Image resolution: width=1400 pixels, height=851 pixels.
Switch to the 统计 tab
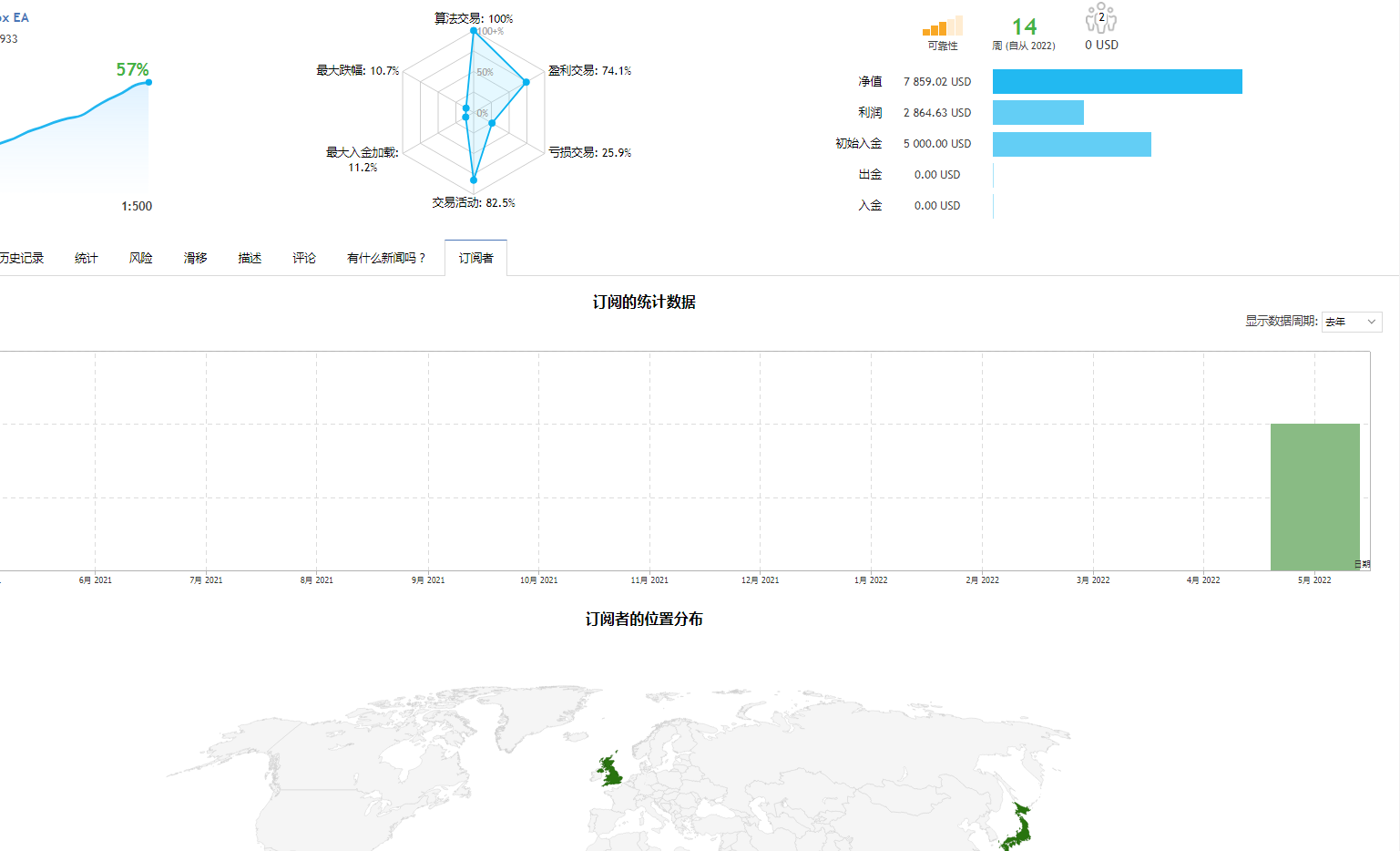[87, 258]
